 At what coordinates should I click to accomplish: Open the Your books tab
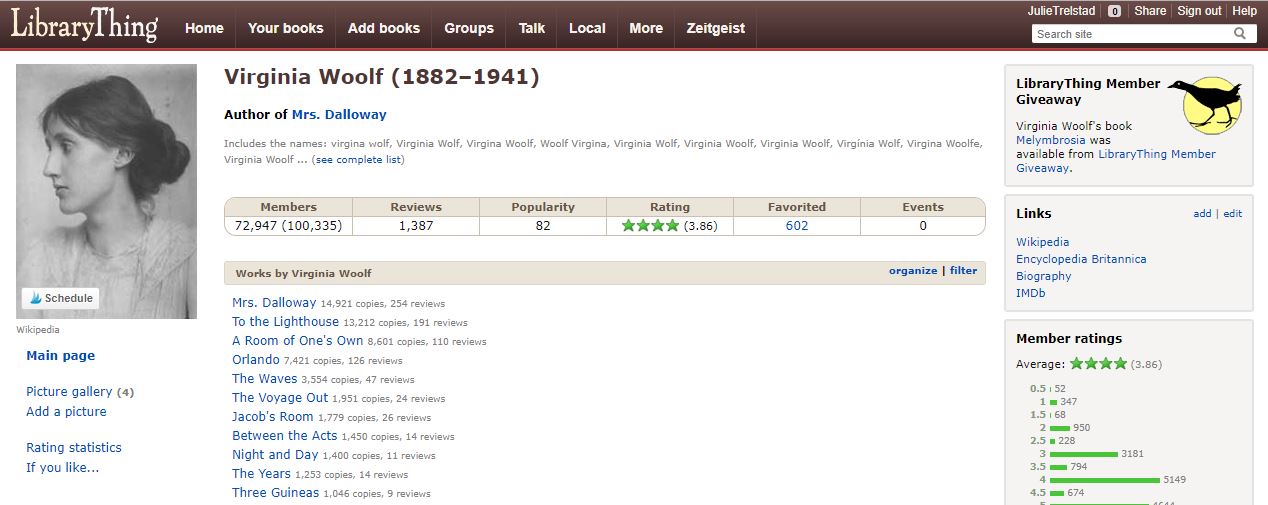pos(285,28)
